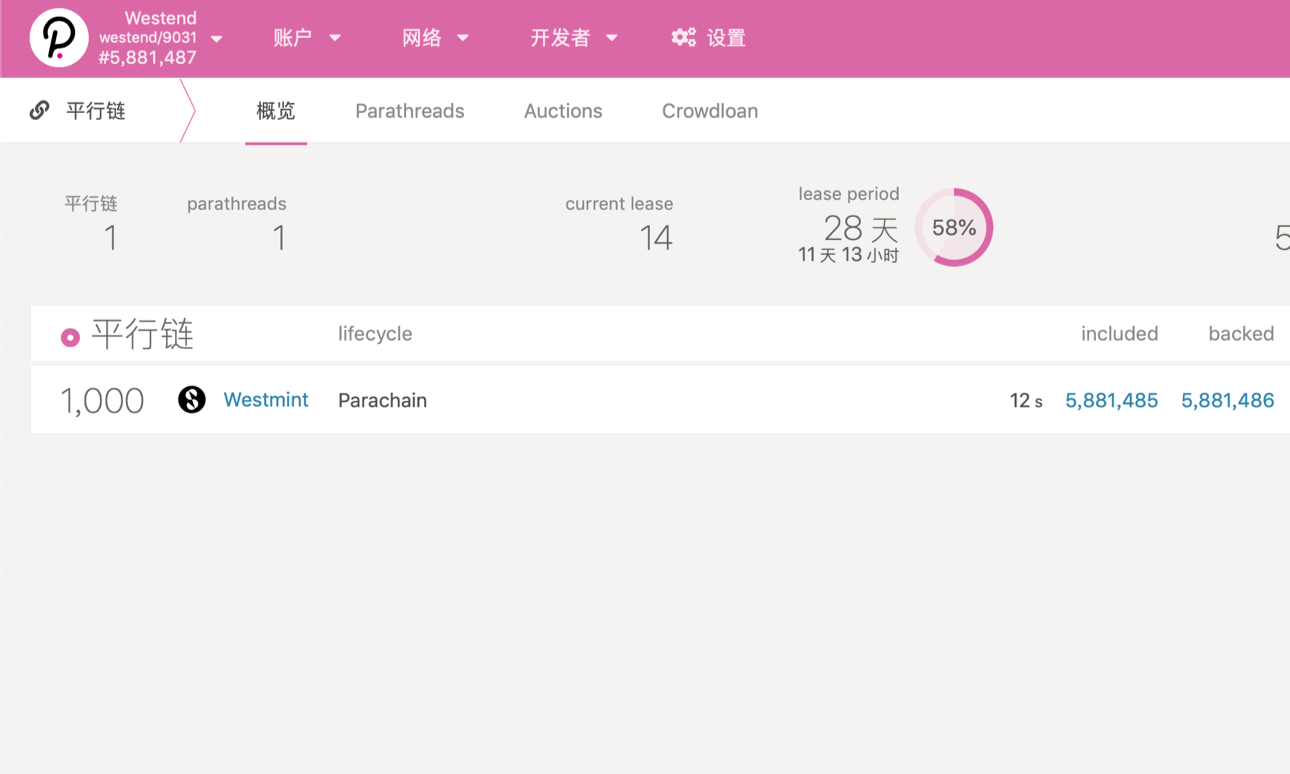The height and width of the screenshot is (774, 1290).
Task: Click the 58% lease period progress circle
Action: click(x=954, y=227)
